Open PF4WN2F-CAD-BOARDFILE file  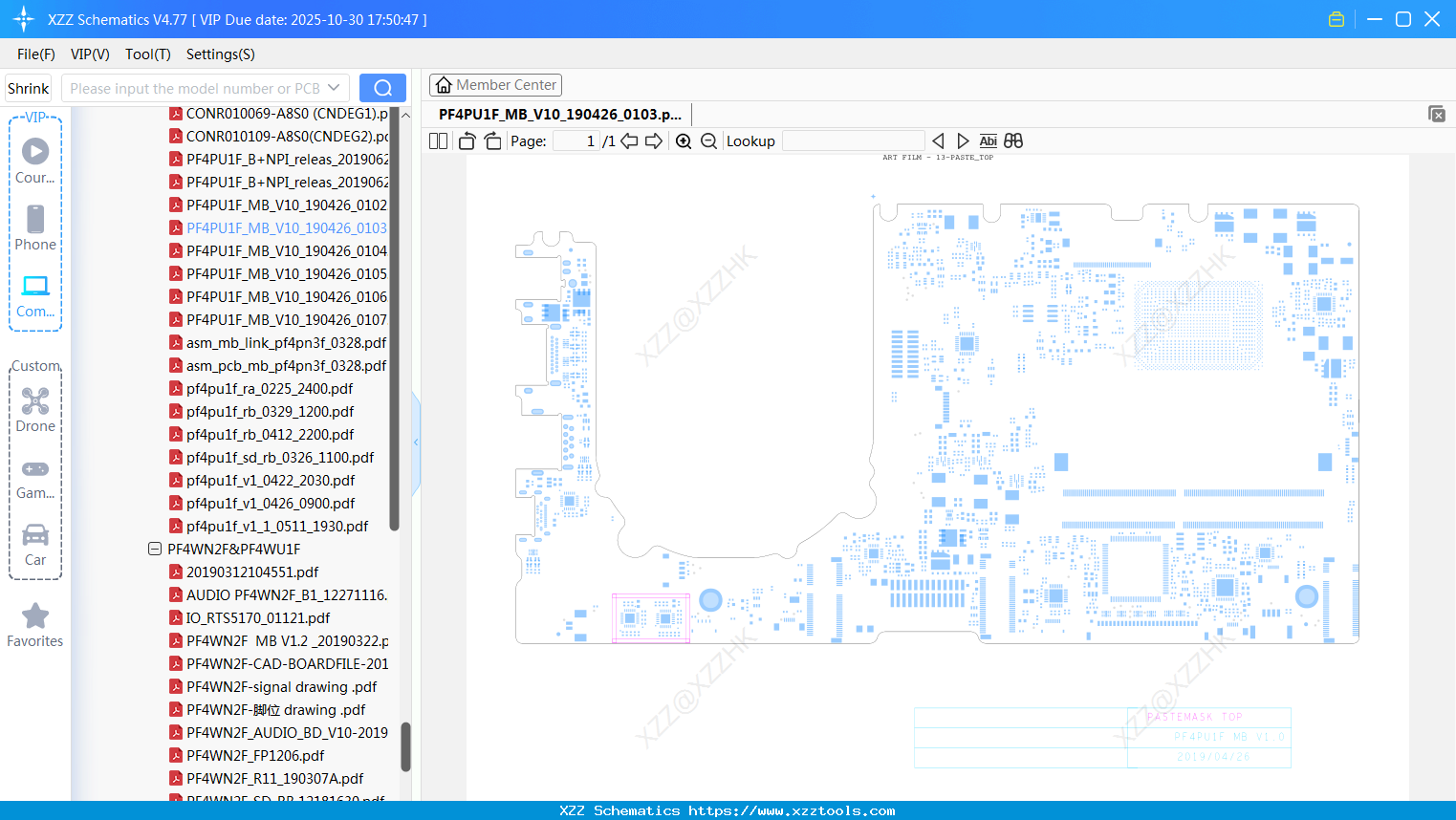coord(287,664)
